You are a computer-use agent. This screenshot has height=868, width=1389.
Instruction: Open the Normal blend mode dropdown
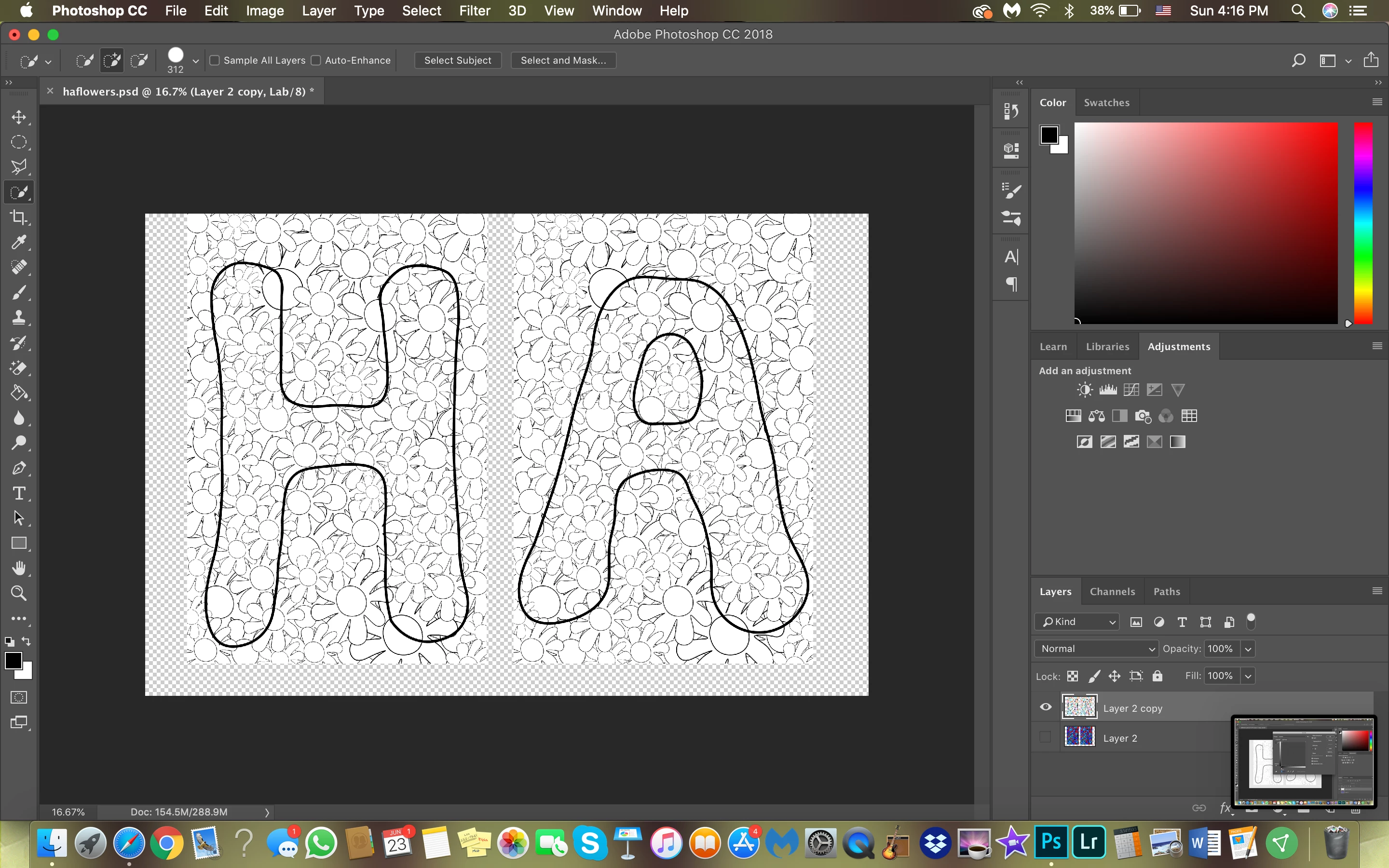pyautogui.click(x=1096, y=649)
